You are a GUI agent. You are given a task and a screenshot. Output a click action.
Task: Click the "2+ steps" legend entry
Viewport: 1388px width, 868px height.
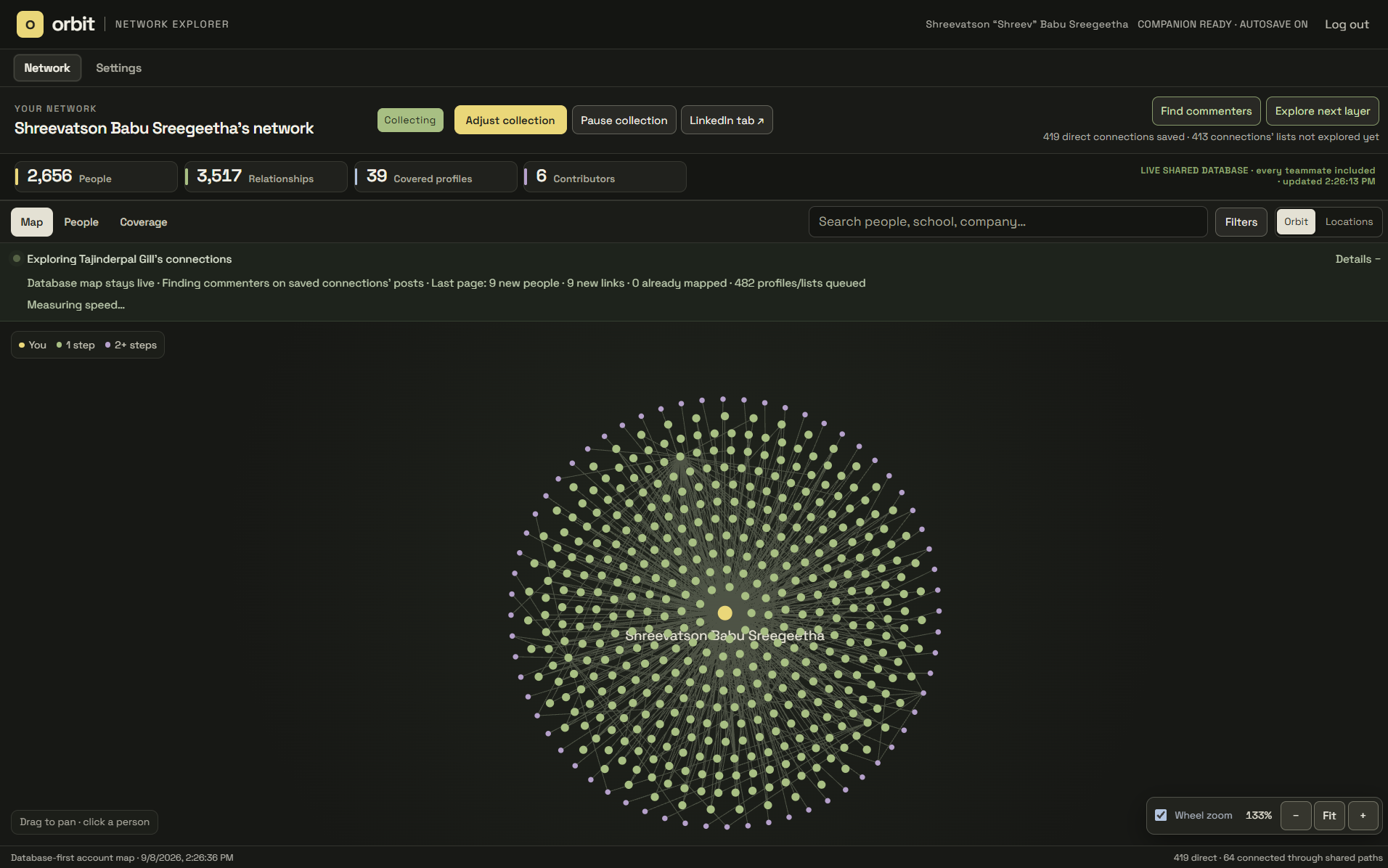tap(131, 345)
